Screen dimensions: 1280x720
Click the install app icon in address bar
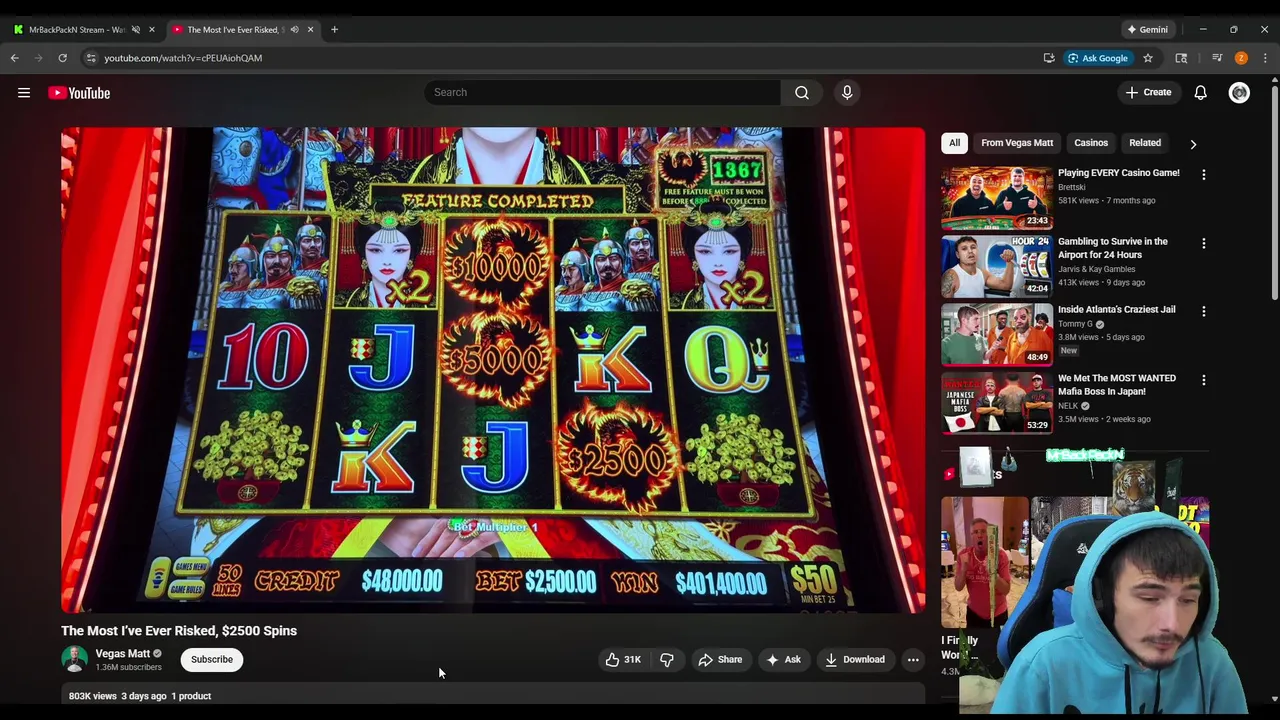(1049, 58)
